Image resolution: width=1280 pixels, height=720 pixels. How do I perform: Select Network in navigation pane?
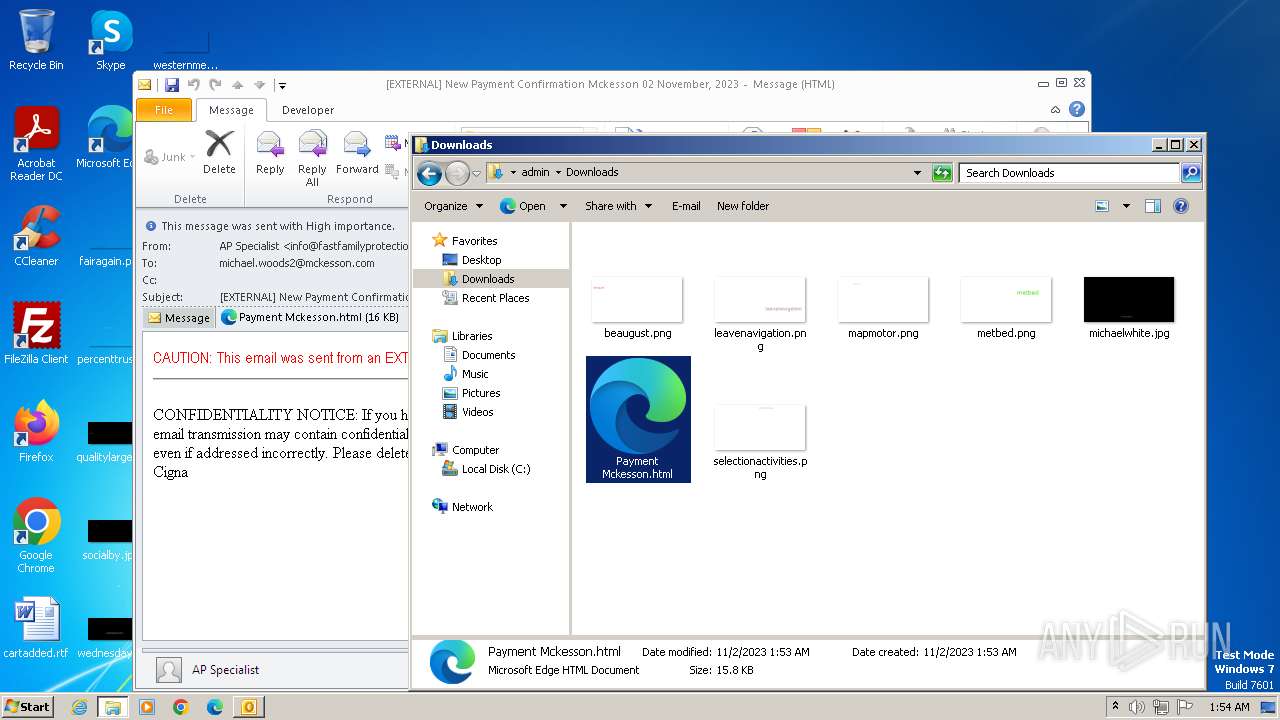pyautogui.click(x=472, y=507)
